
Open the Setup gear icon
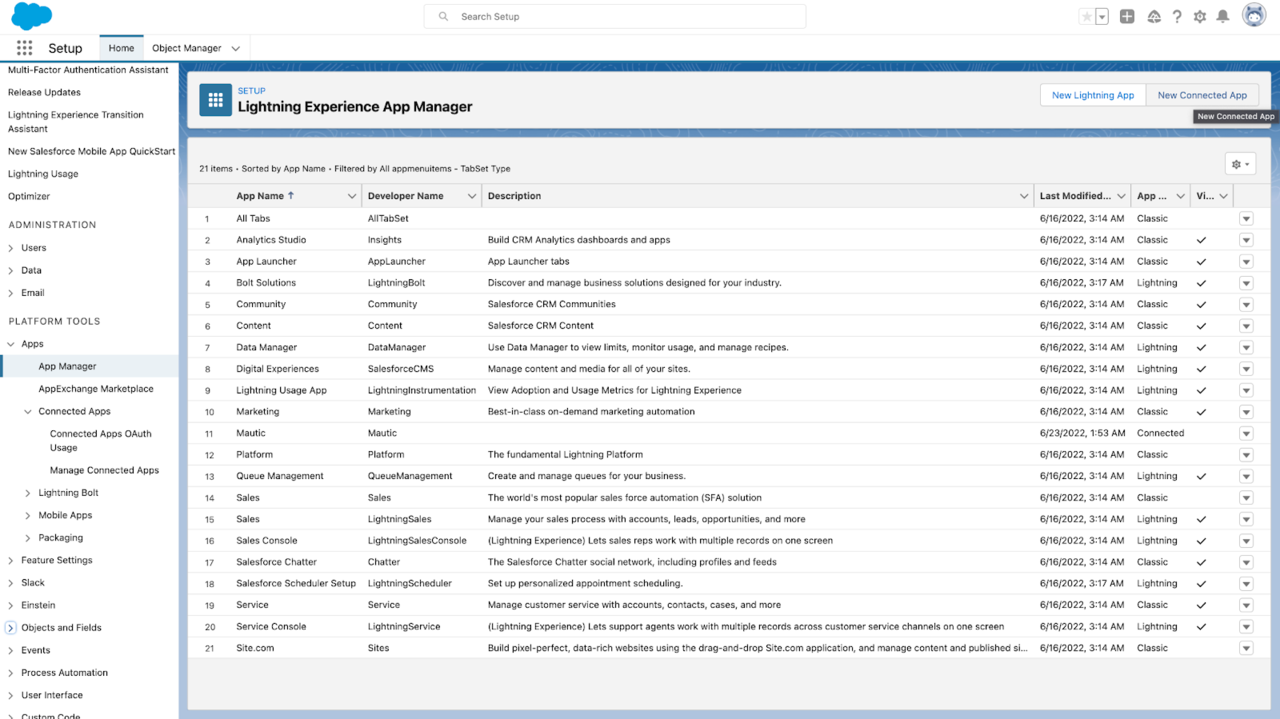pyautogui.click(x=1199, y=16)
